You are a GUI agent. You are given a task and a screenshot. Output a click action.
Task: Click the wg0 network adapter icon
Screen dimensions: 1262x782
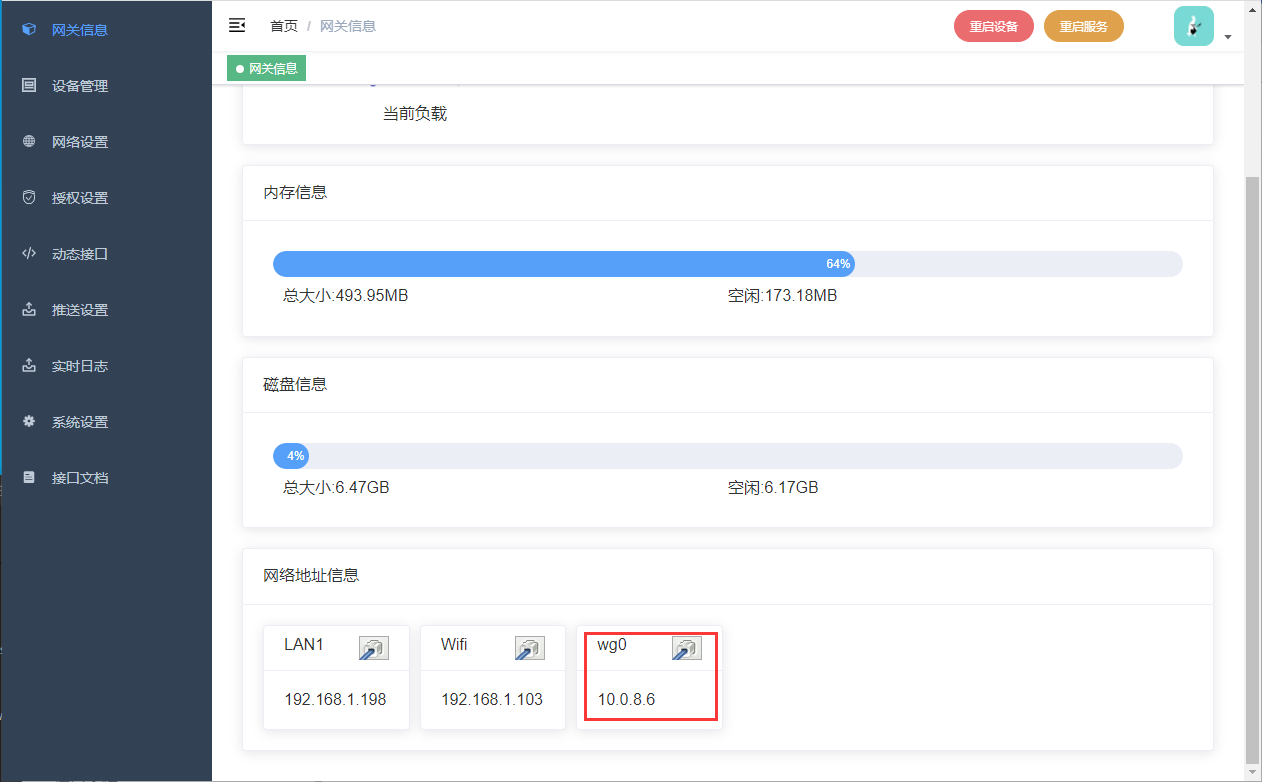click(x=686, y=648)
